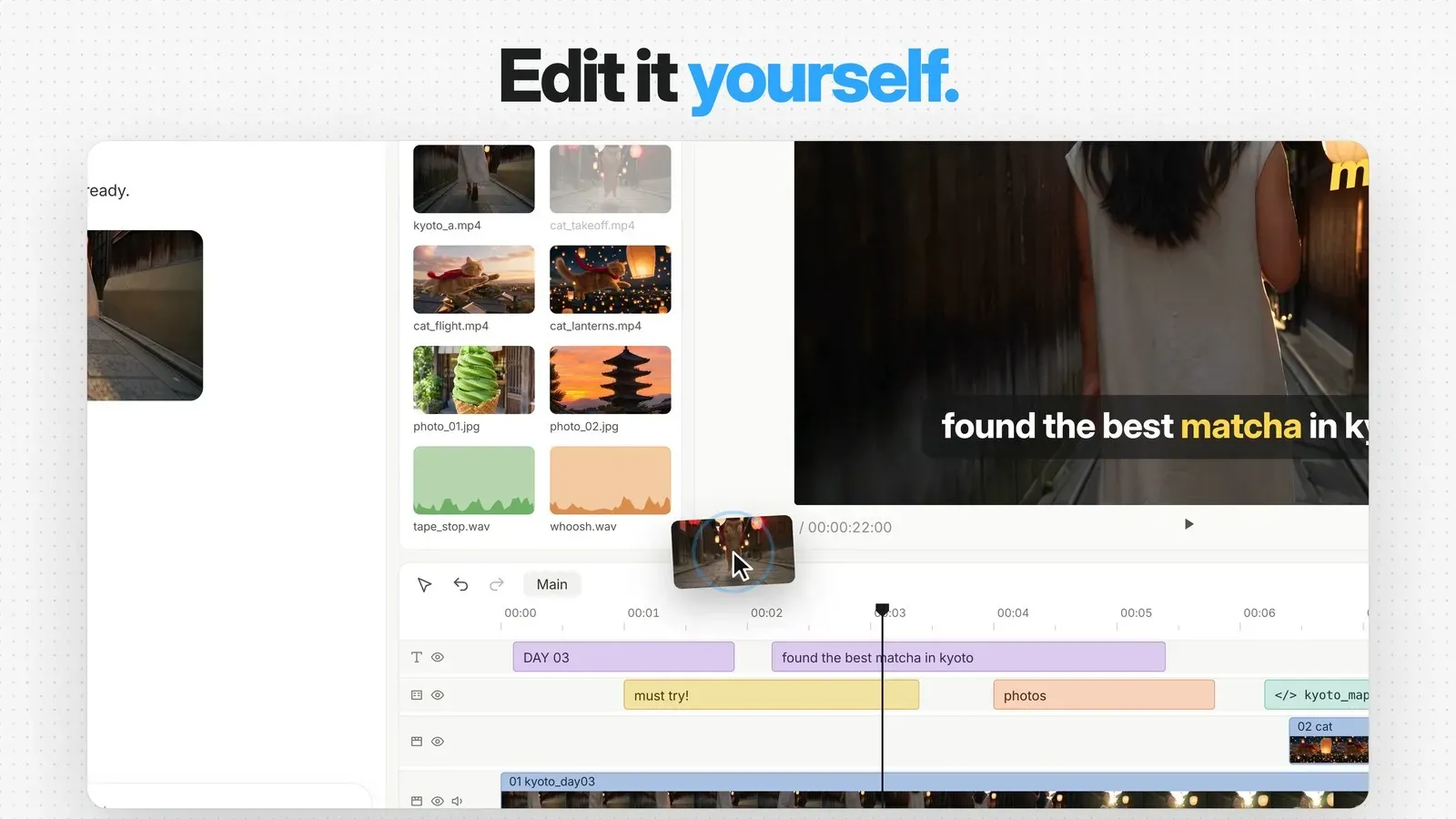Select the DAY 03 text clip

pos(623,657)
